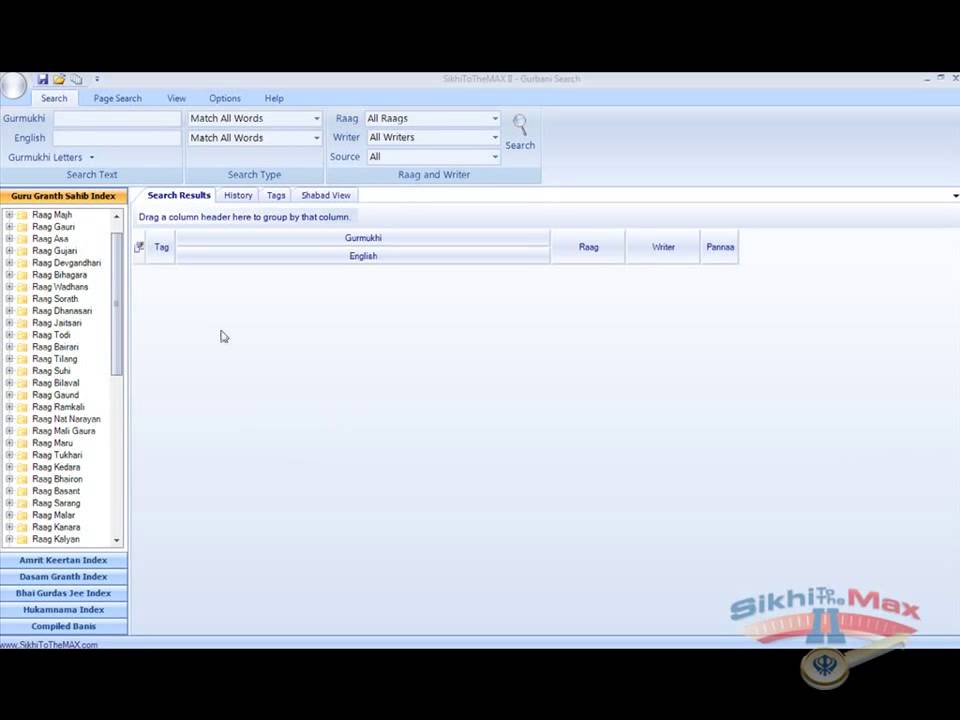Click the Copy pages icon in quick toolbar
Viewport: 960px width, 720px height.
[77, 79]
